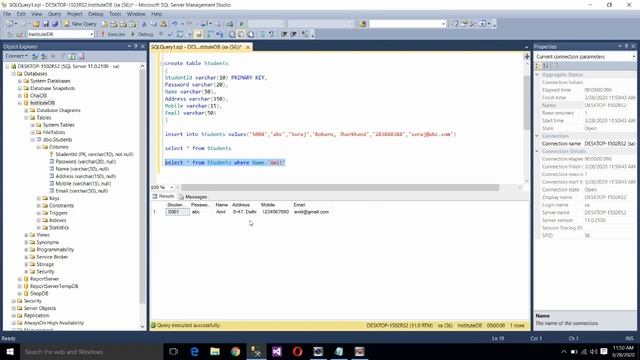Expand the Views folder node
The height and width of the screenshot is (360, 640).
click(26, 235)
